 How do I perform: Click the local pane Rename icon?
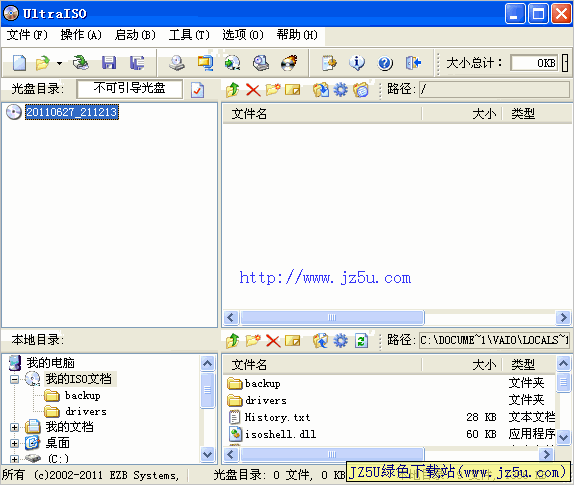pos(292,341)
